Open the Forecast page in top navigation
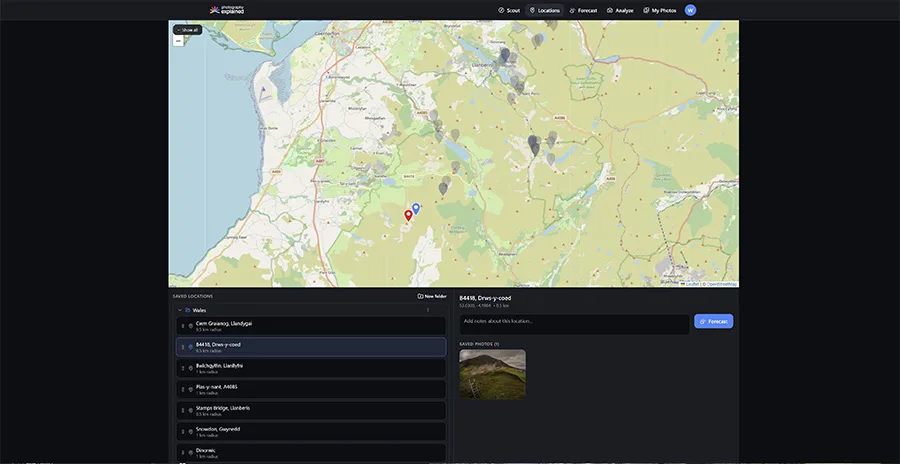The height and width of the screenshot is (464, 900). pos(583,10)
